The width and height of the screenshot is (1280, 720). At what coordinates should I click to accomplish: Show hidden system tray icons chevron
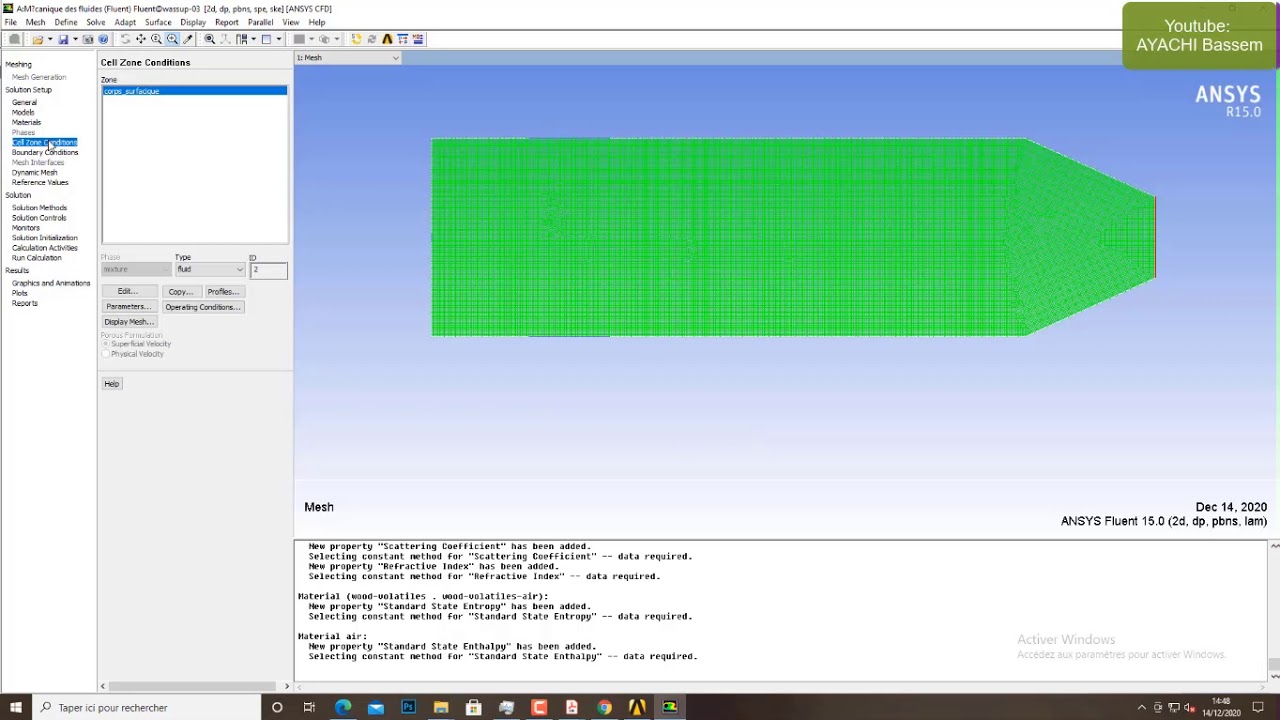click(x=1142, y=707)
